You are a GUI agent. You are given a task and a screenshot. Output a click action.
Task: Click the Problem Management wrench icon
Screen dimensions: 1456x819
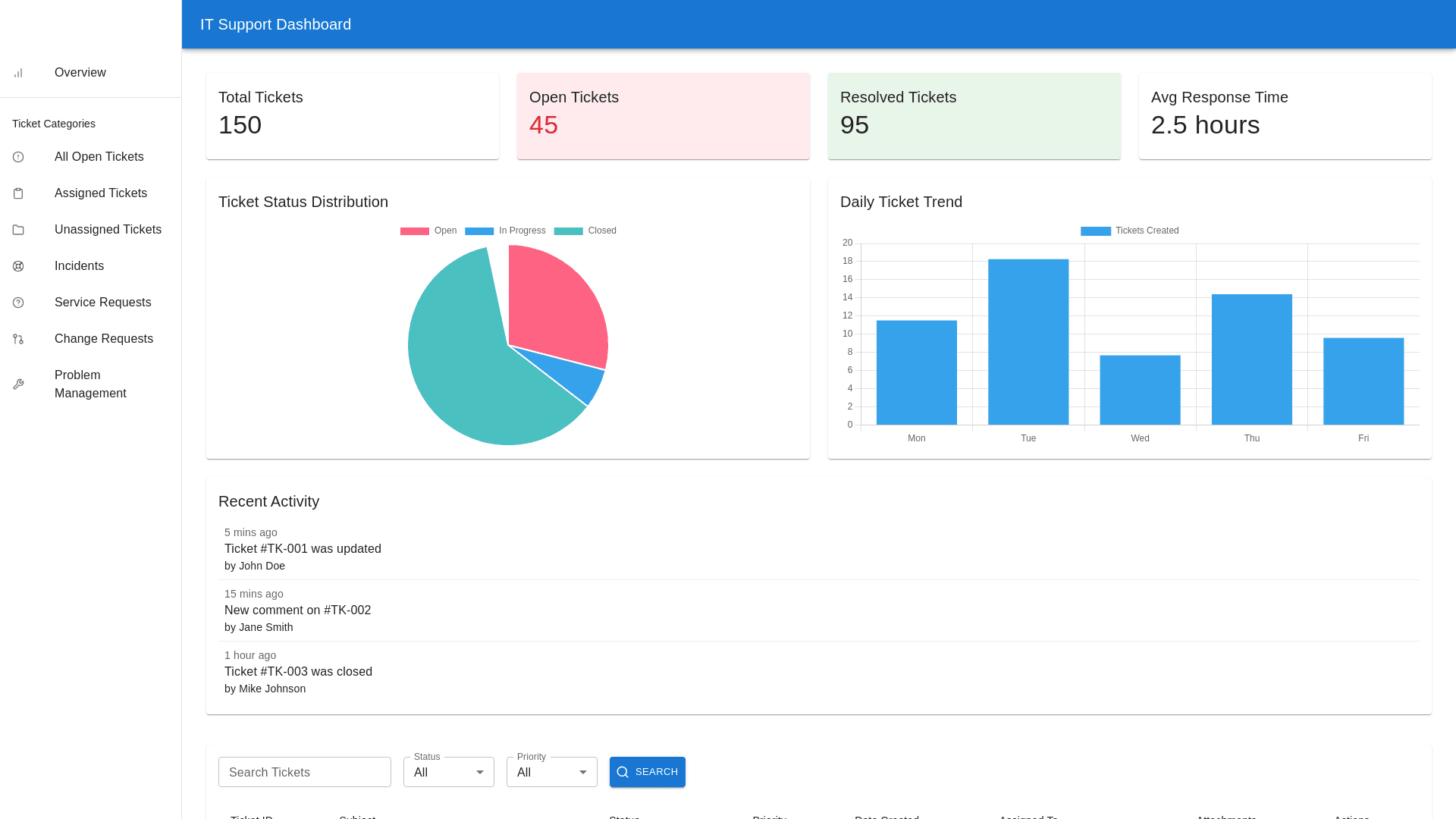tap(18, 384)
